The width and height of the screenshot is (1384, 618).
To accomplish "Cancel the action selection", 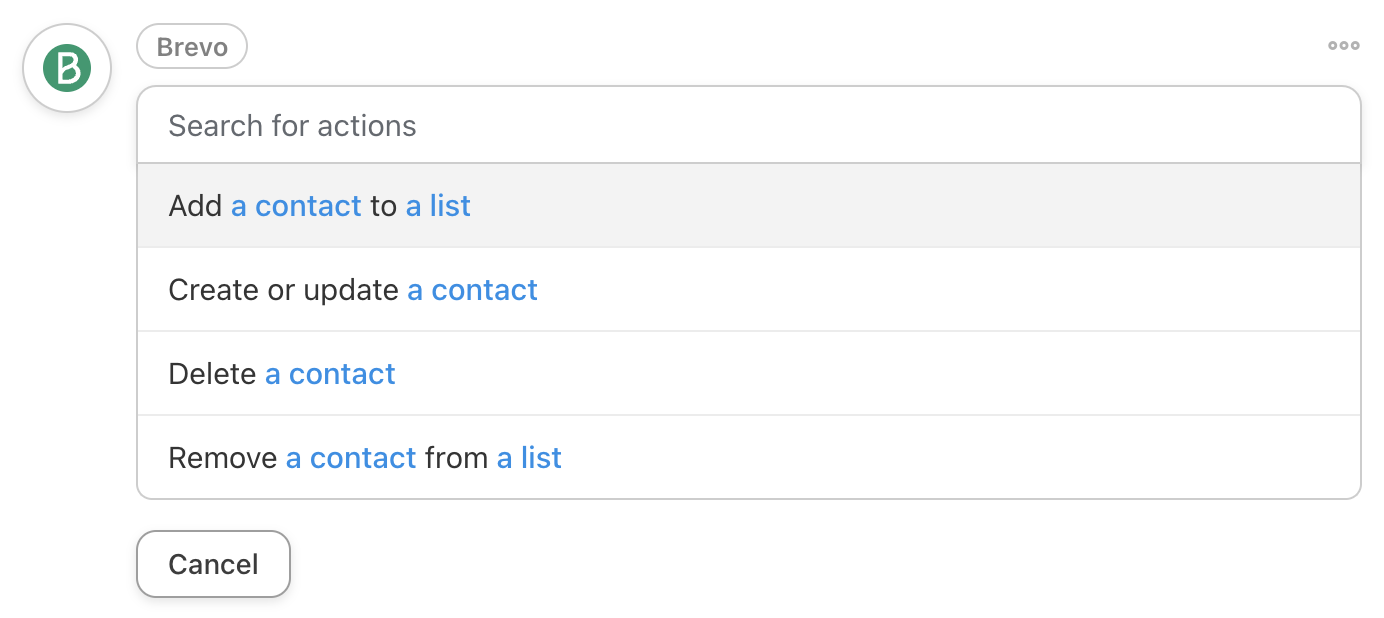I will 213,564.
